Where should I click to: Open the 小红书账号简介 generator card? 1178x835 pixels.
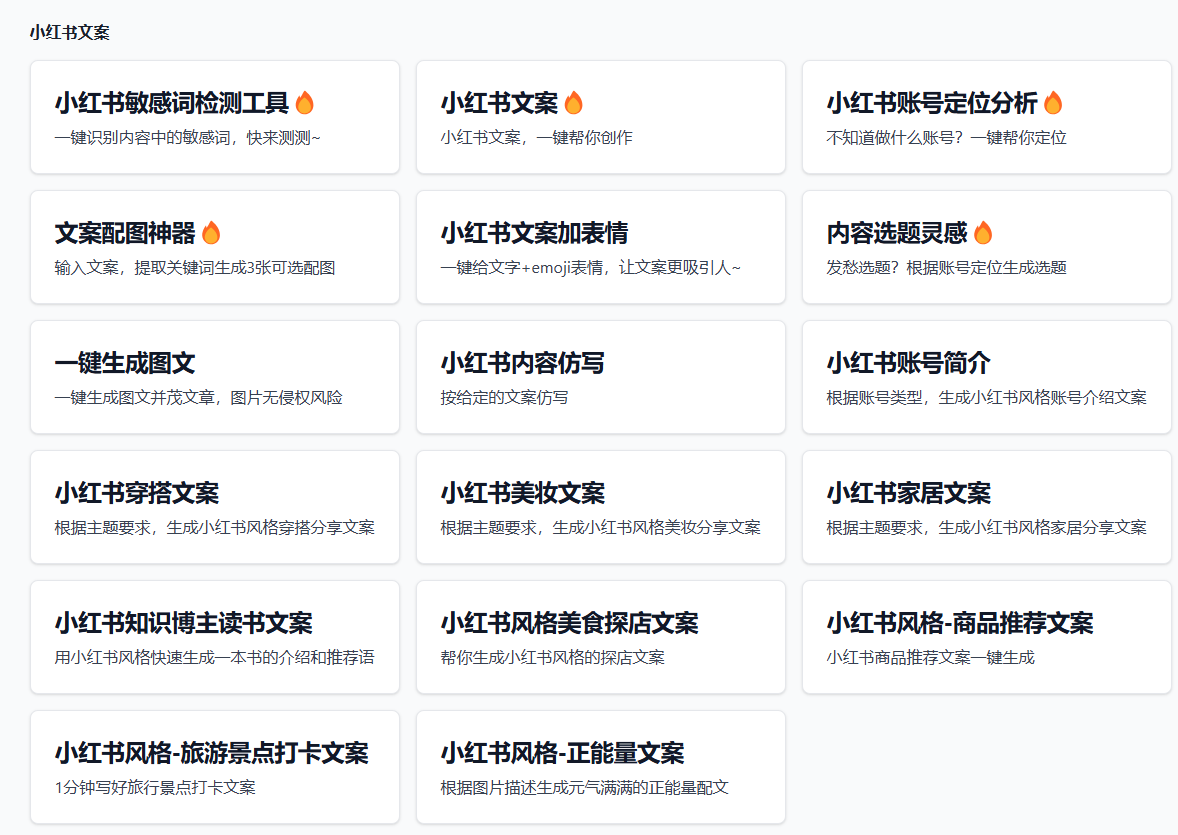click(x=986, y=377)
